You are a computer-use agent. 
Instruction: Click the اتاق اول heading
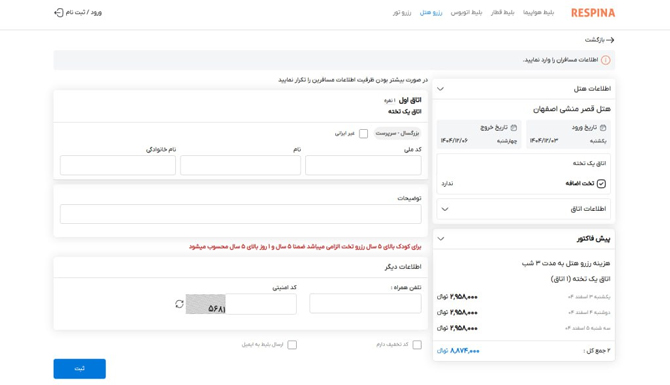click(410, 100)
